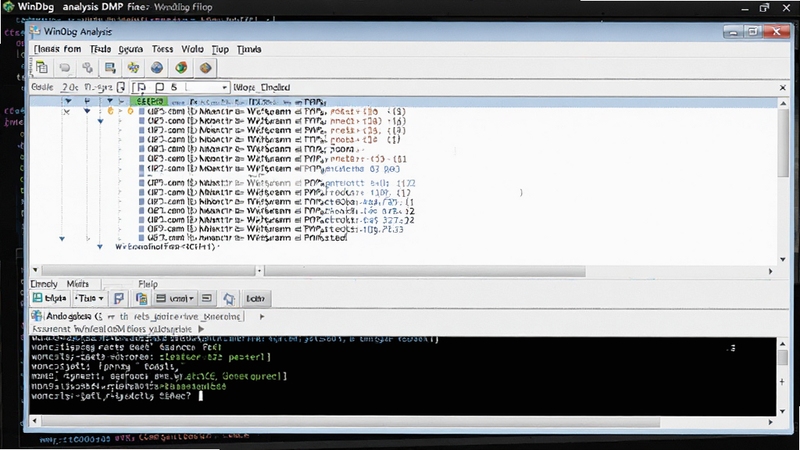
Task: Click the blue globe toolbar icon
Action: point(157,67)
